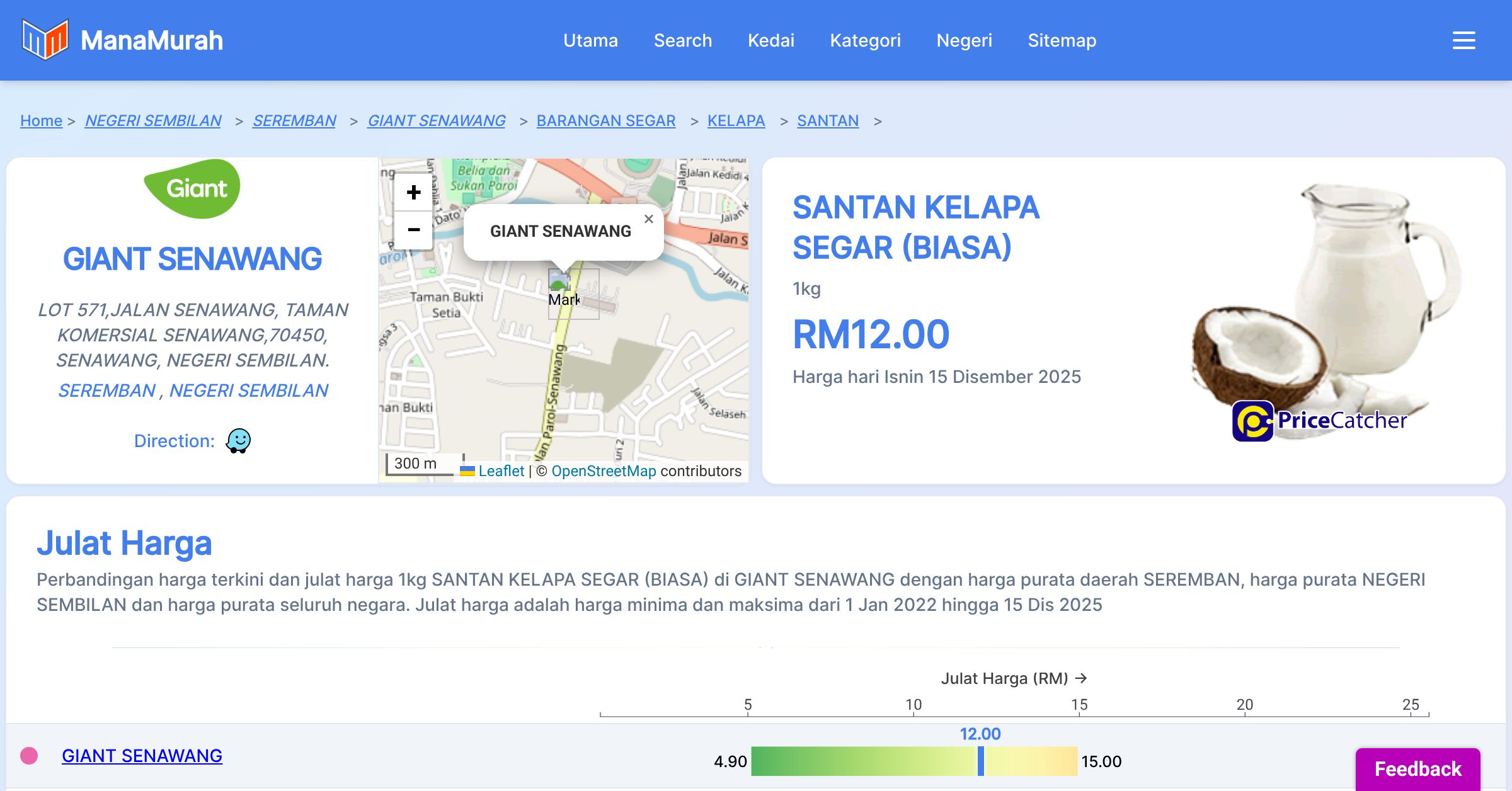Click the map marker icon
Screen dimensions: 1512x791
[559, 282]
